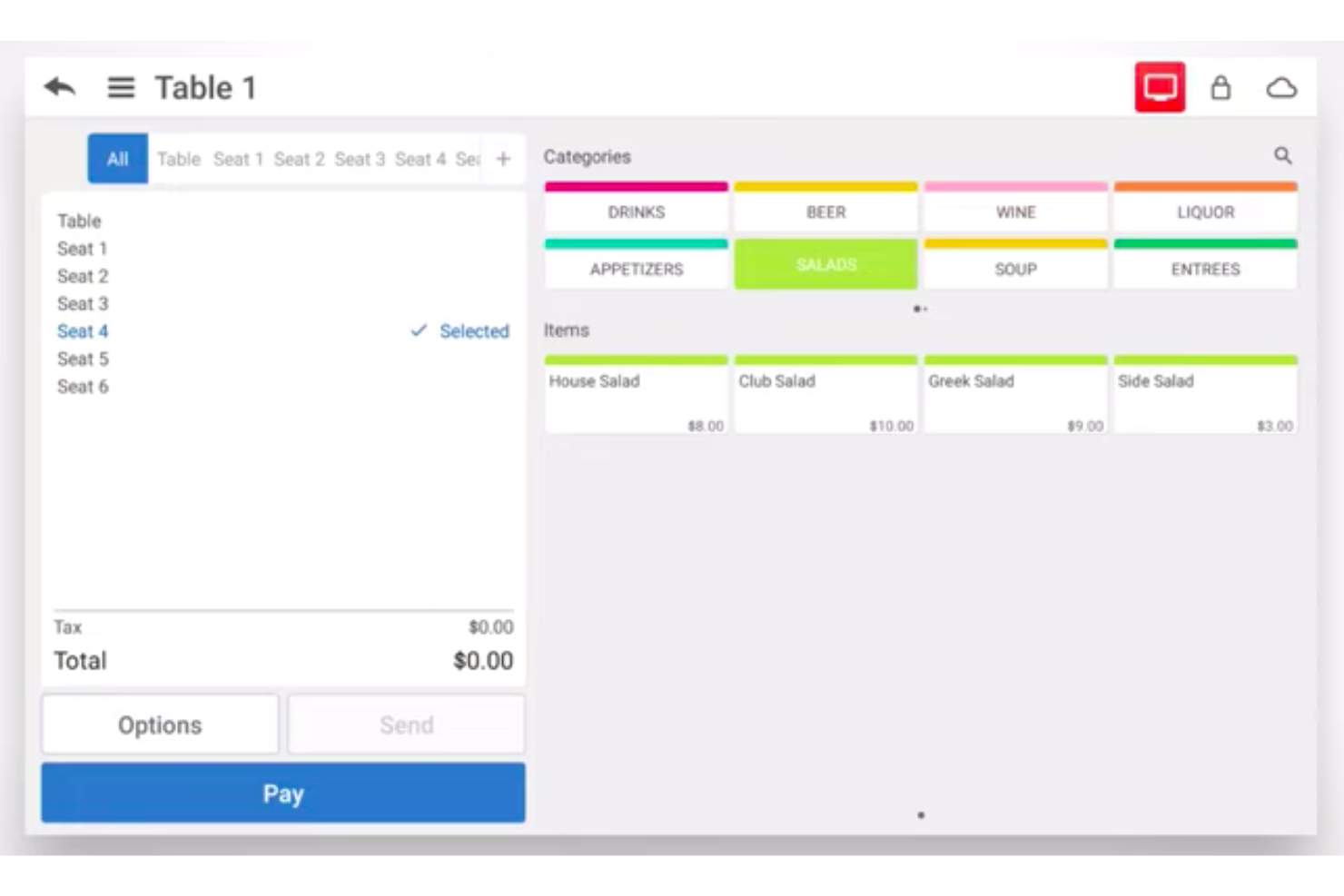
Task: Switch to the Seat 2 tab
Action: [x=299, y=158]
